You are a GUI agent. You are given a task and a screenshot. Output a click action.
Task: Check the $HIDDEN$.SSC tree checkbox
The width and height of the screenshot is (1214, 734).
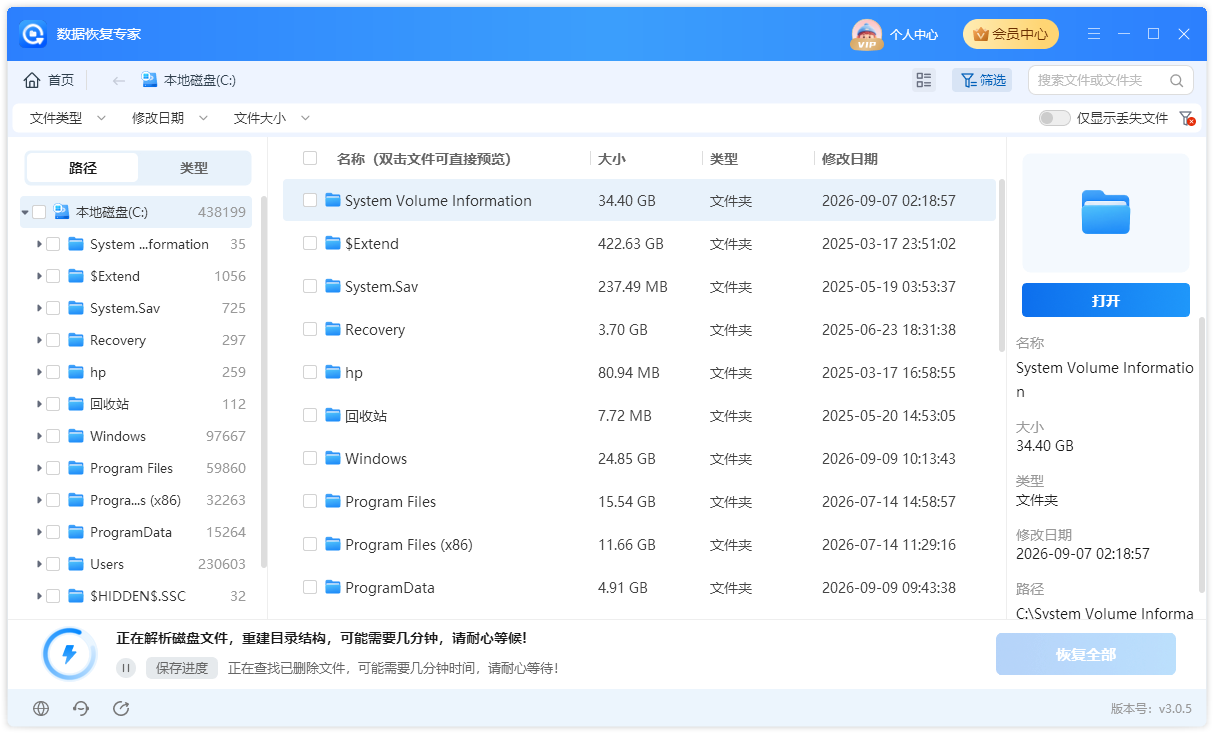tap(53, 596)
